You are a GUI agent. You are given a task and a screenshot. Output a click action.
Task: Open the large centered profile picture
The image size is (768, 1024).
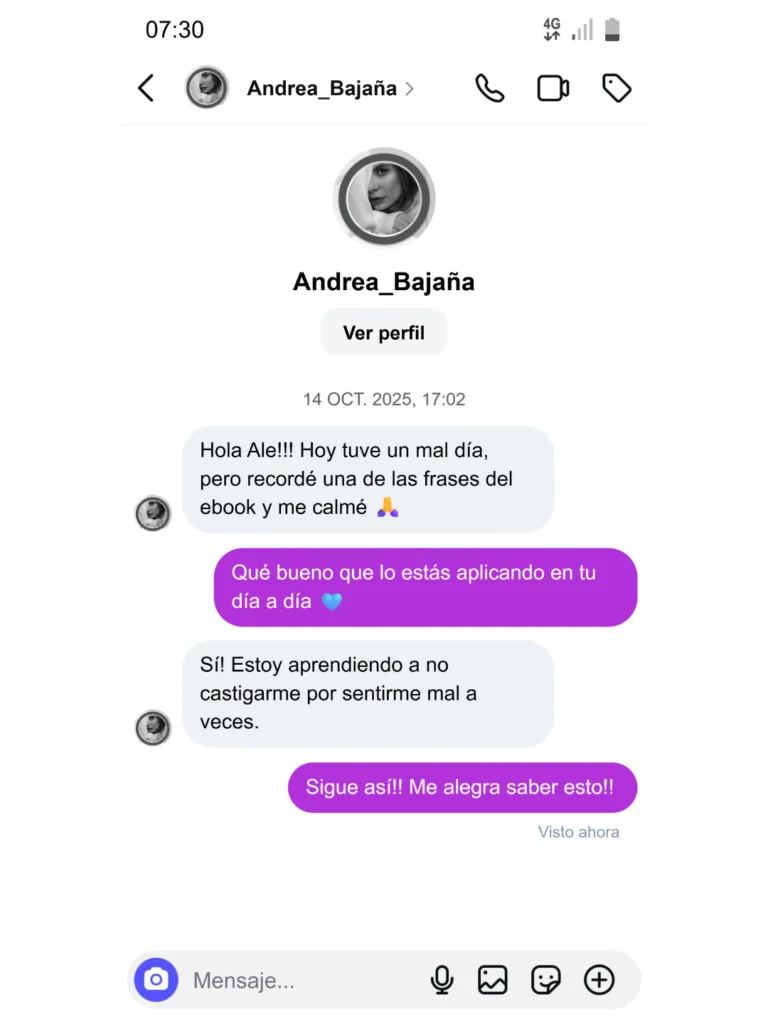tap(384, 198)
